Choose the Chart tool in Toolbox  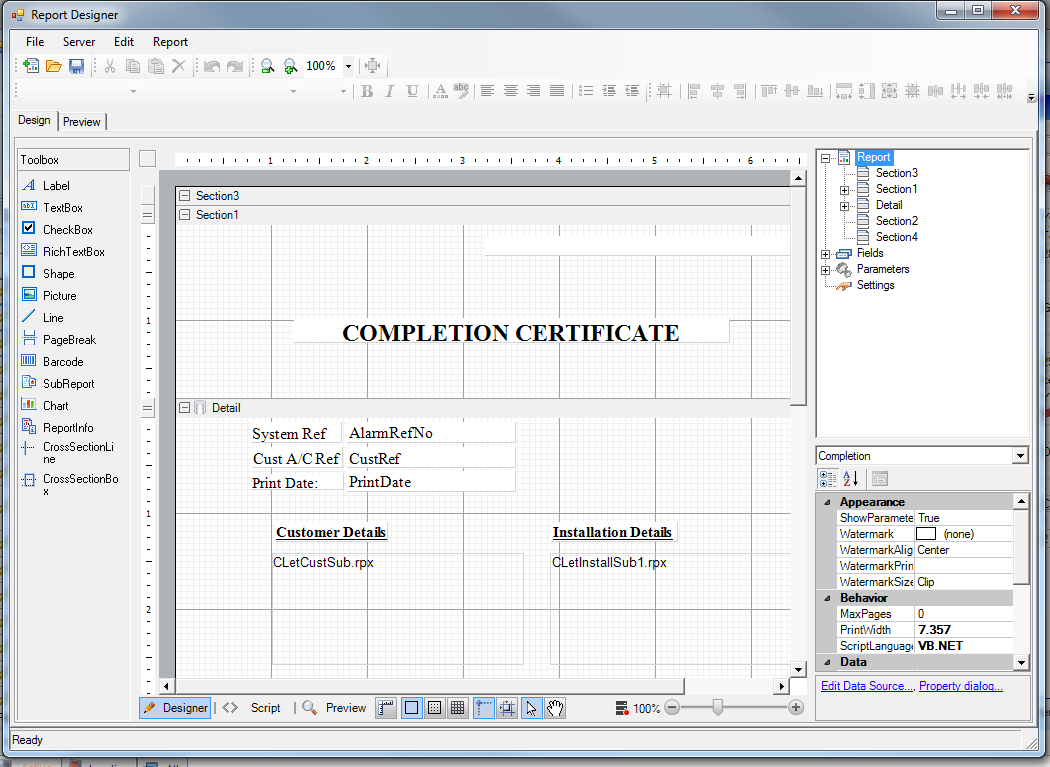click(55, 406)
